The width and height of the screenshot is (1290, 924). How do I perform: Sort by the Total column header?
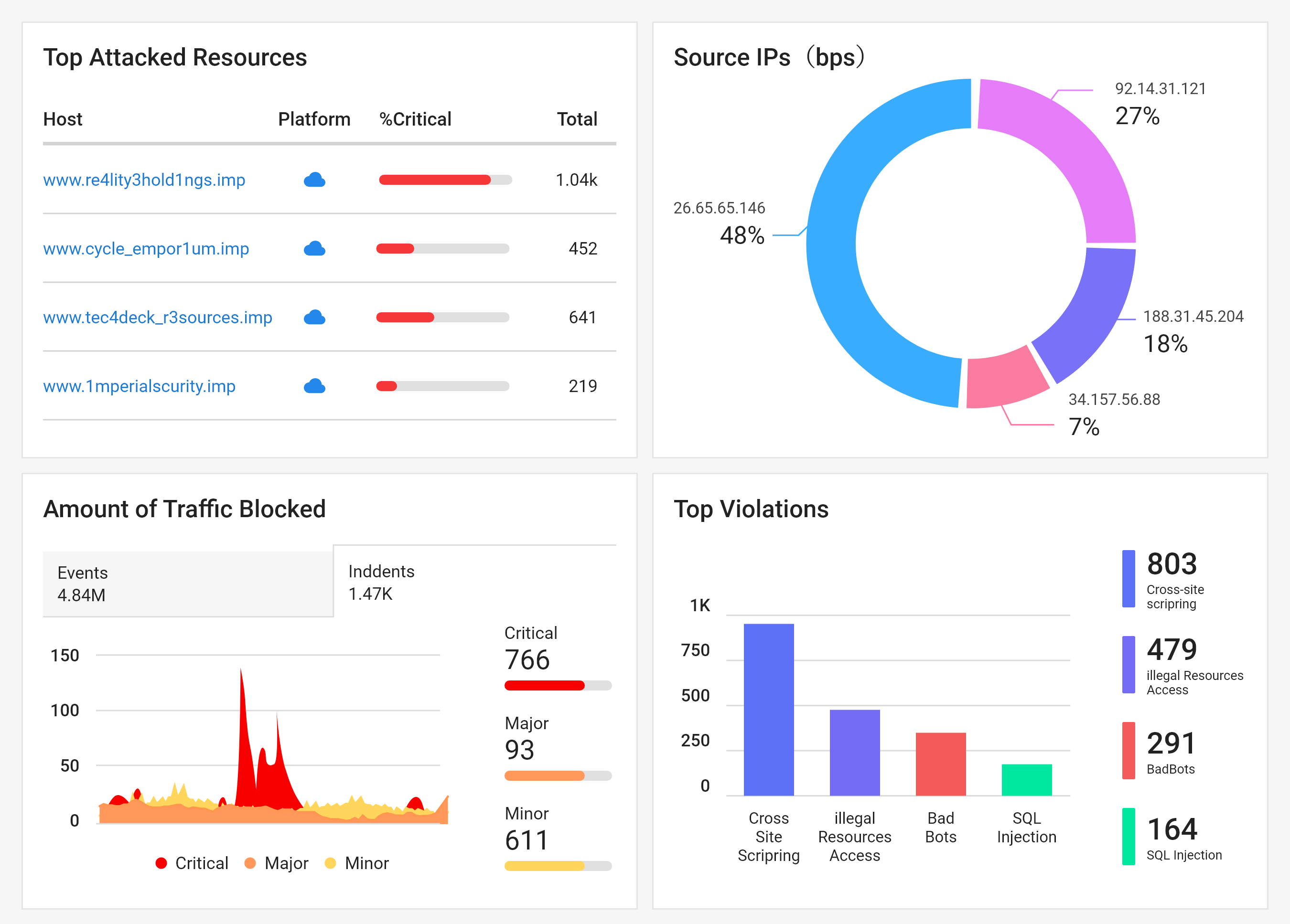coord(577,119)
